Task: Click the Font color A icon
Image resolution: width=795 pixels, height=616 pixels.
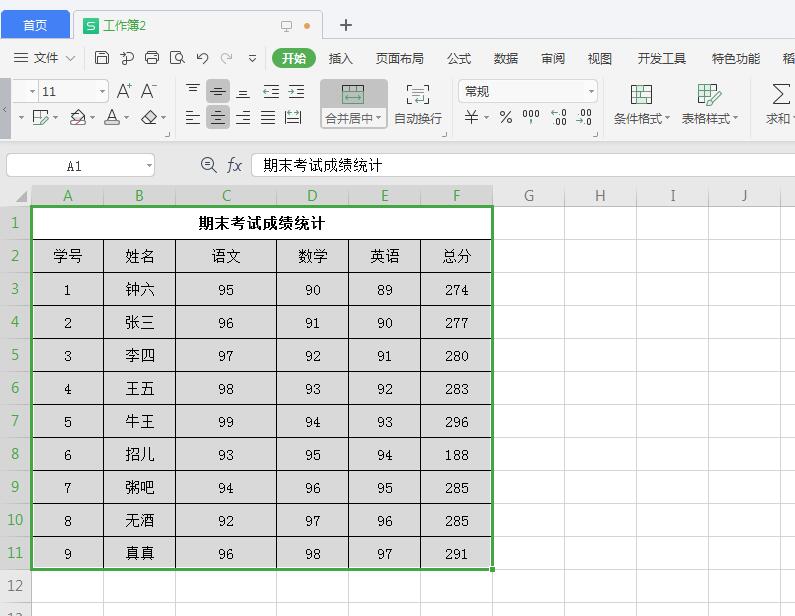Action: [x=112, y=118]
